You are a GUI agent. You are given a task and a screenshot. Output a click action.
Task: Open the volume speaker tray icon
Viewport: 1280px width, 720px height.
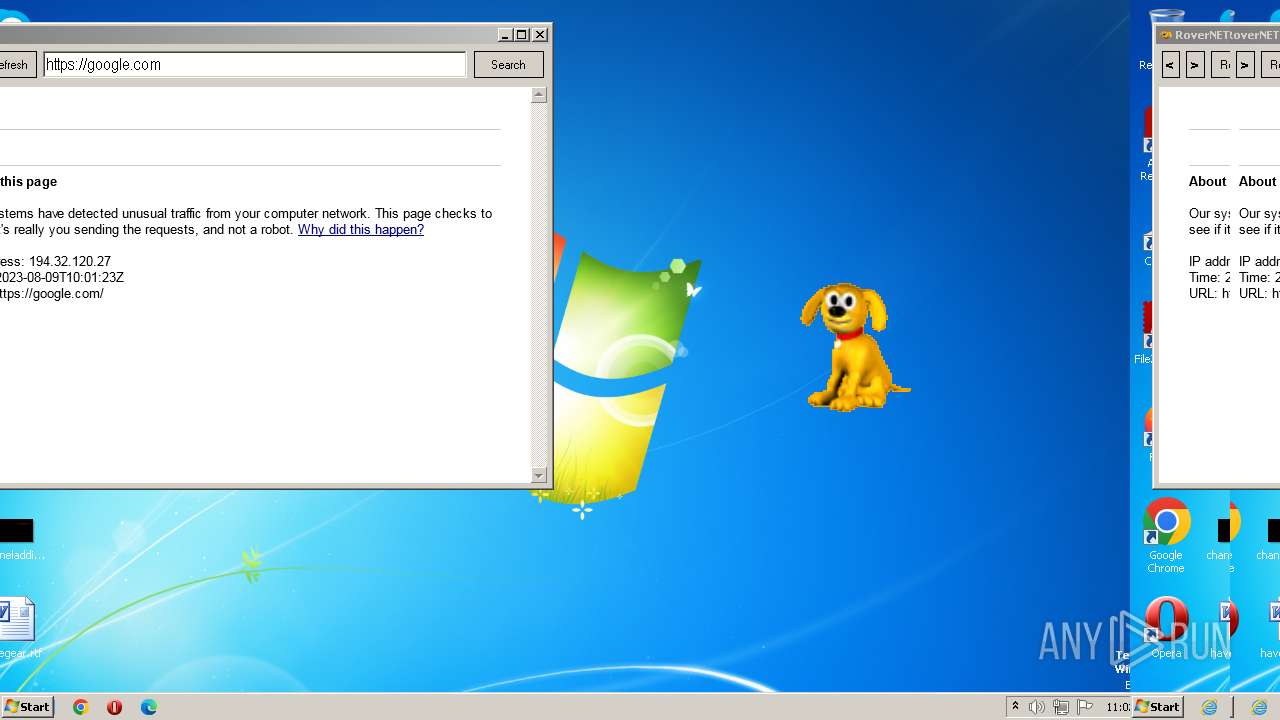[x=1037, y=707]
